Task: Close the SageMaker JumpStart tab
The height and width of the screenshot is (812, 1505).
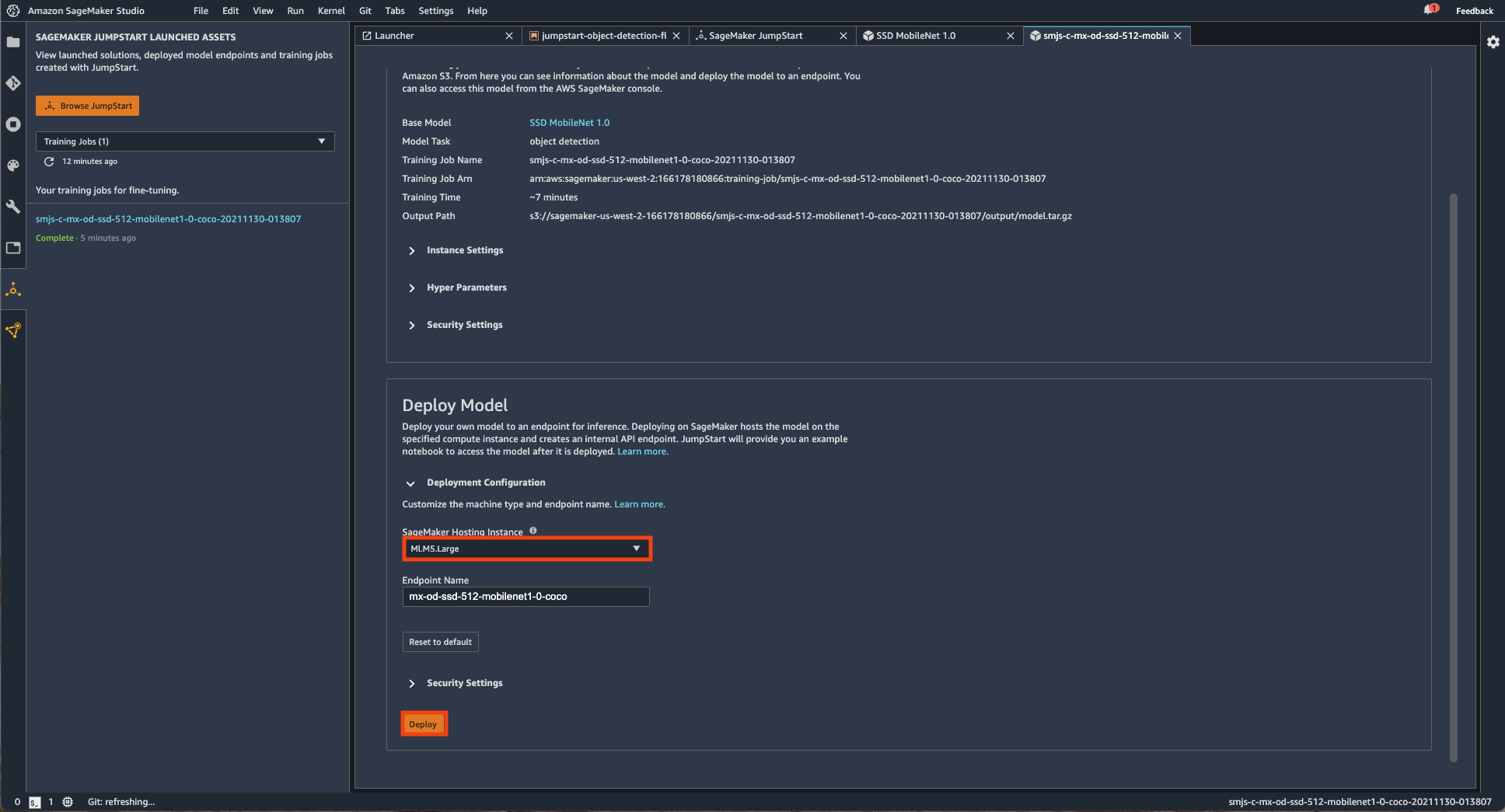Action: point(843,36)
